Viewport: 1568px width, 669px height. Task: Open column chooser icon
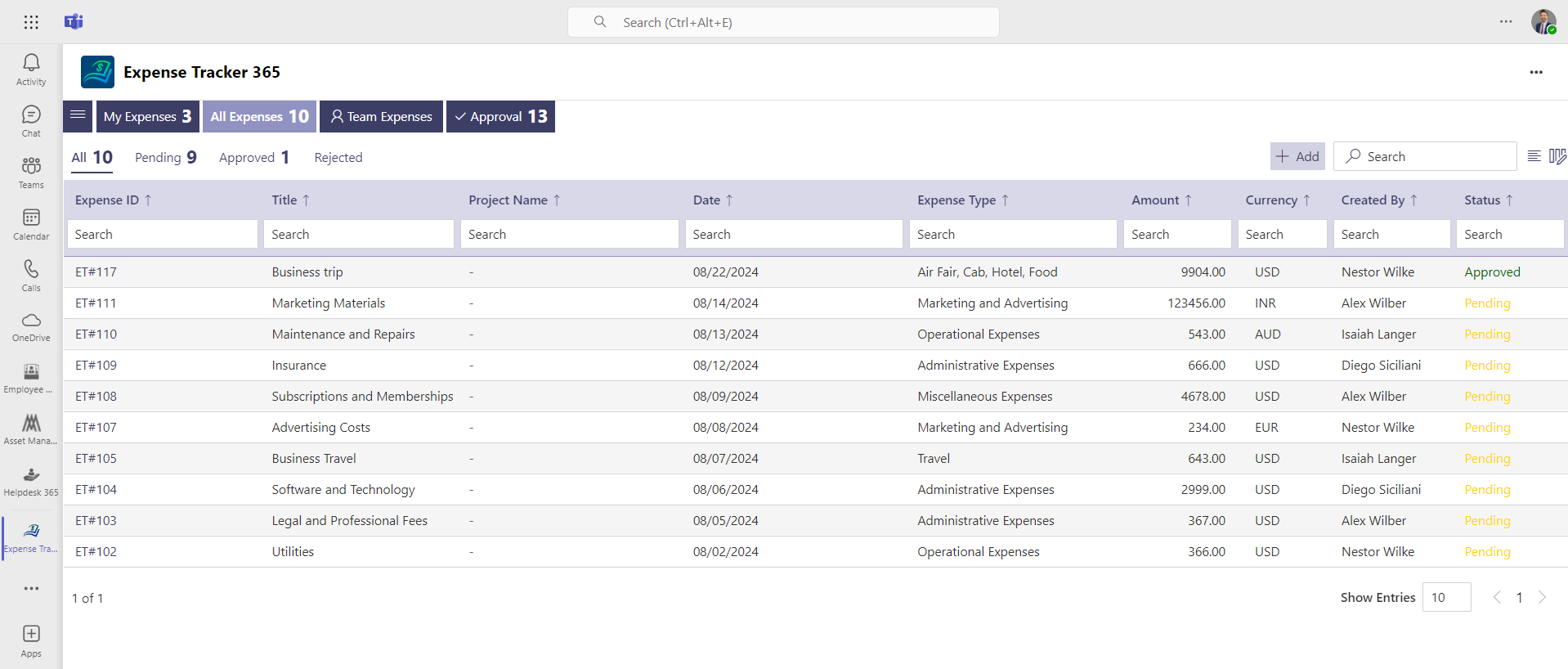pyautogui.click(x=1557, y=156)
